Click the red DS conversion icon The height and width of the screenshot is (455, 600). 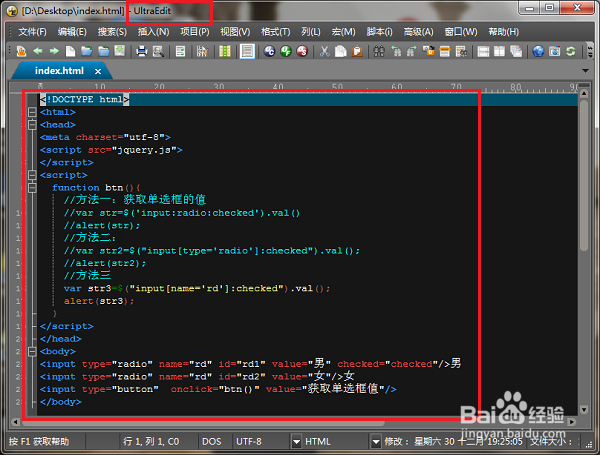302,51
